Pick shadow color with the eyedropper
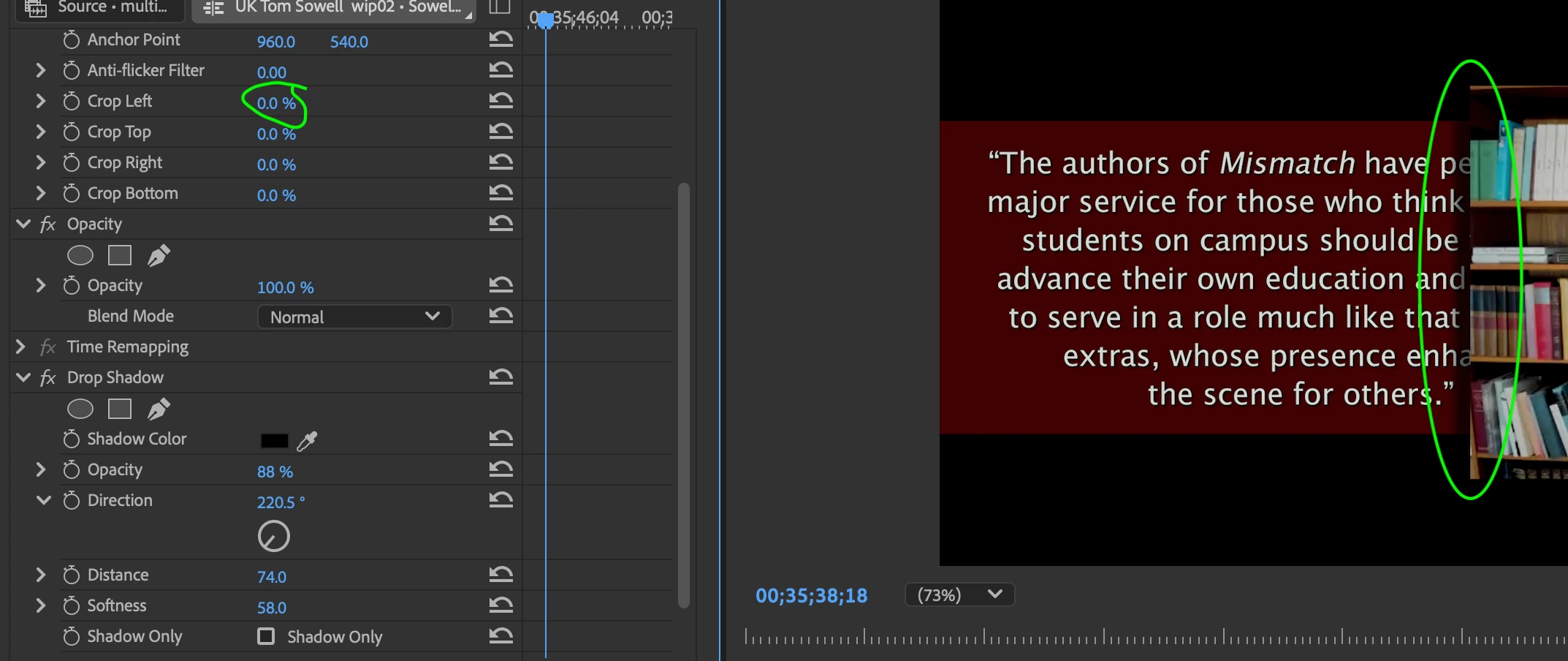Image resolution: width=1568 pixels, height=661 pixels. (x=308, y=440)
